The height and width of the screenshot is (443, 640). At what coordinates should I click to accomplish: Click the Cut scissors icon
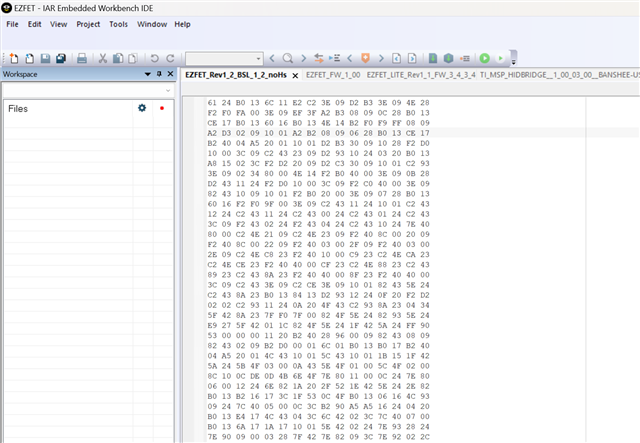coord(102,58)
